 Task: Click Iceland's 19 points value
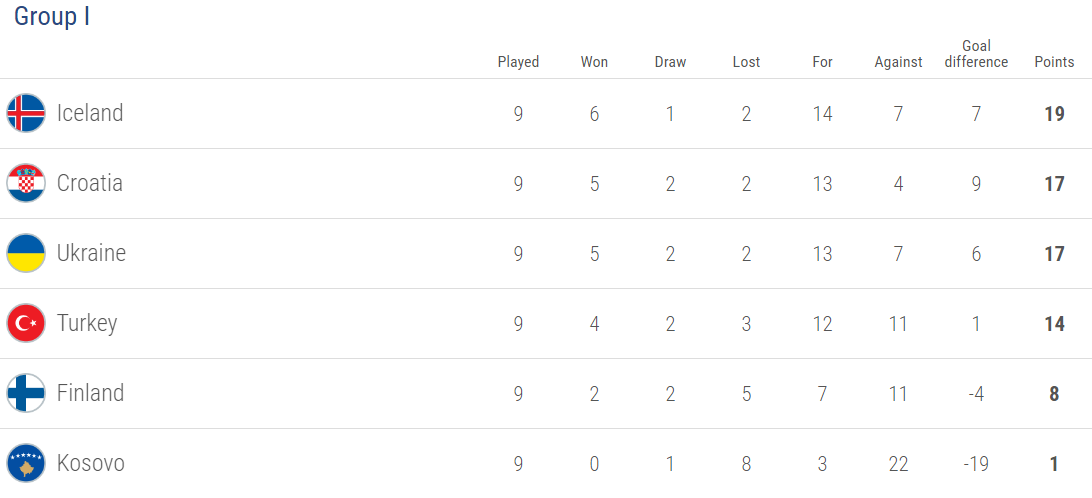point(1054,114)
